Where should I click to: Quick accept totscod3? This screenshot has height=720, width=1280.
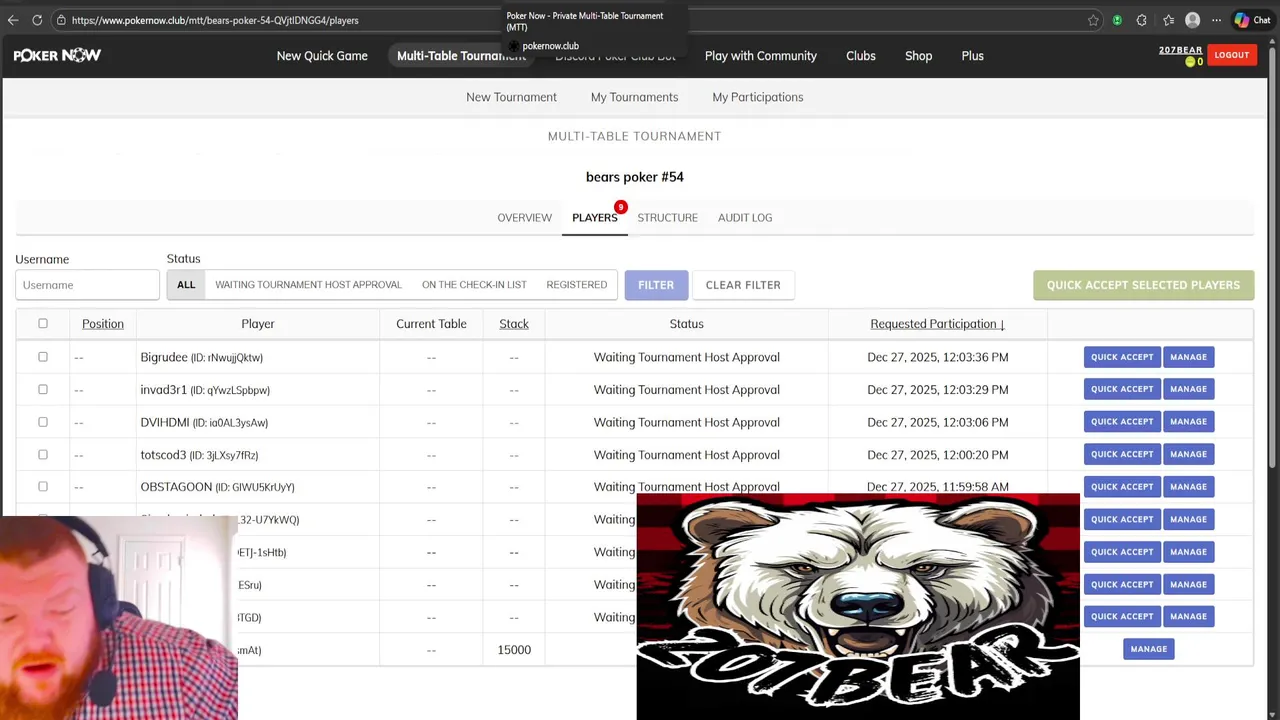1122,454
